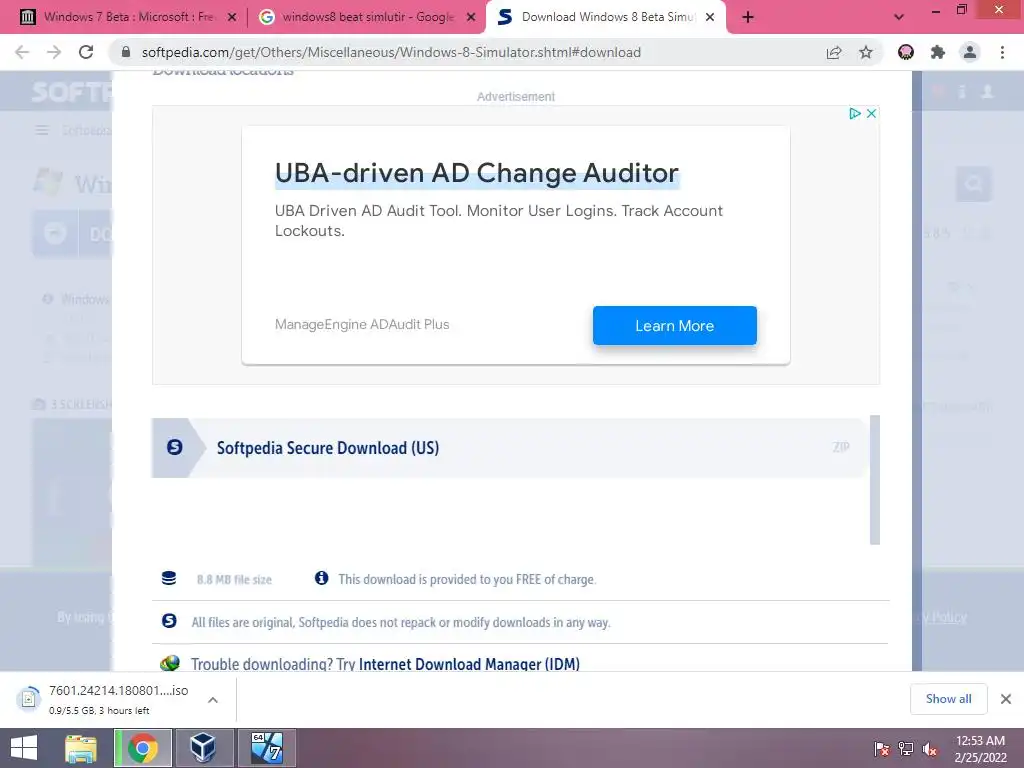Share this page icon in address bar
1024x768 pixels.
pos(834,52)
